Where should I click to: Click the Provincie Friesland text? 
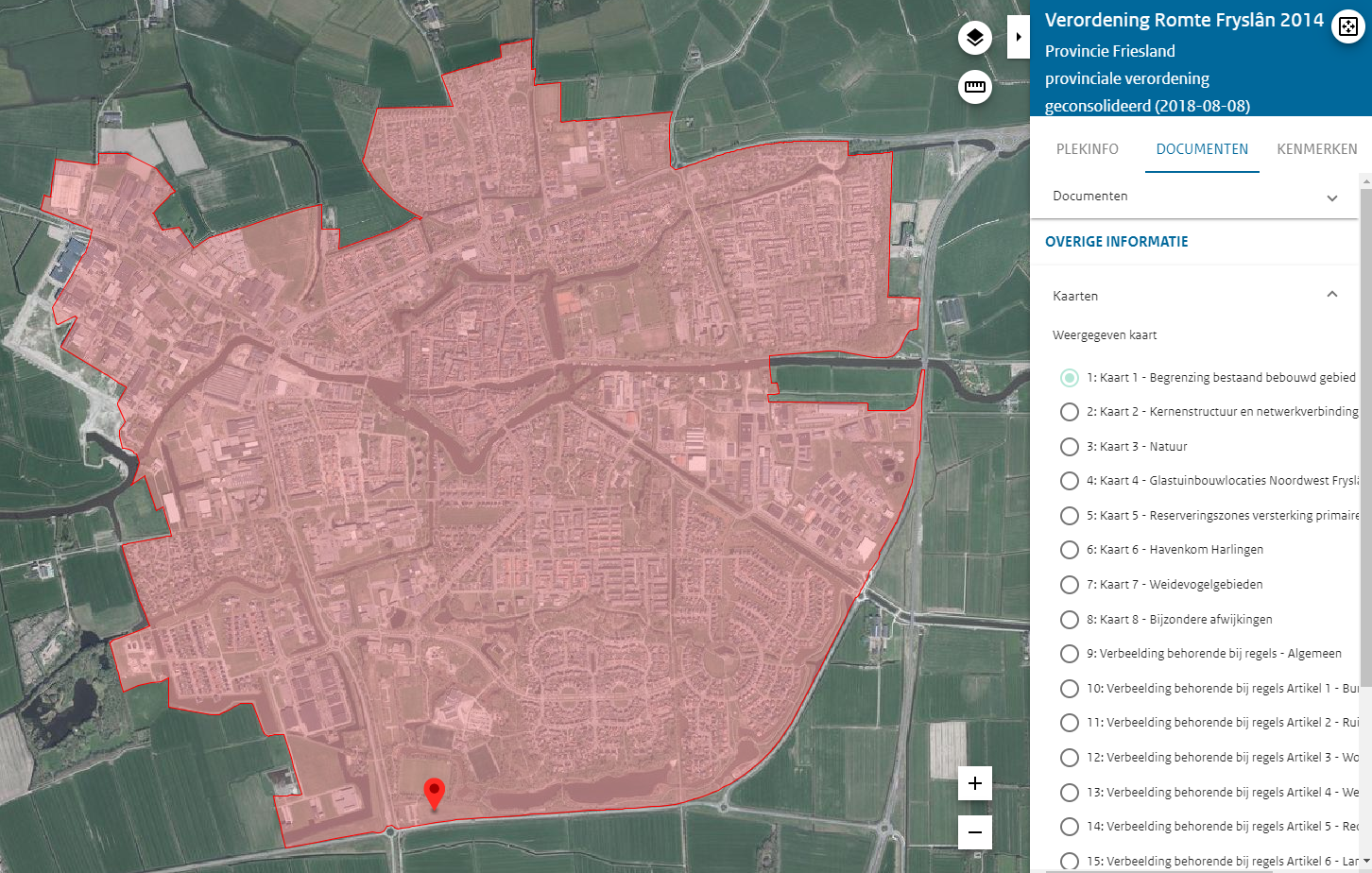click(1110, 51)
